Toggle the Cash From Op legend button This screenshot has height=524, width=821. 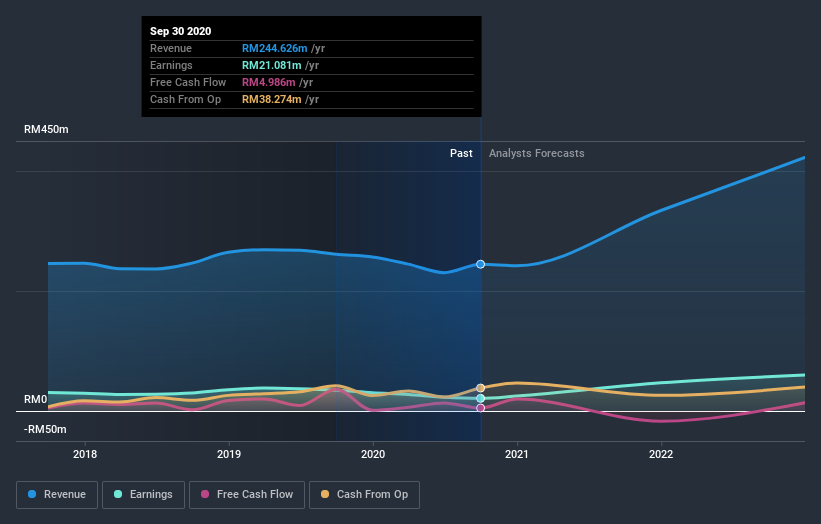click(364, 495)
